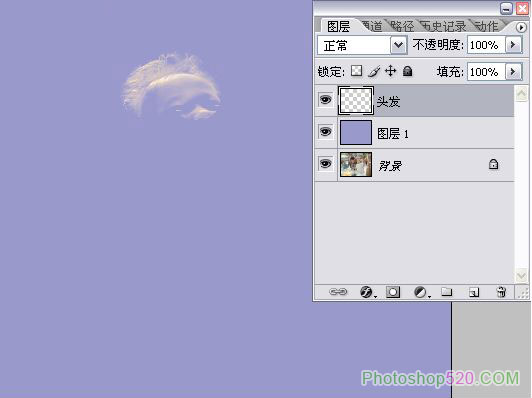Select the 图层 1 layer name
532x398 pixels.
pyautogui.click(x=393, y=134)
